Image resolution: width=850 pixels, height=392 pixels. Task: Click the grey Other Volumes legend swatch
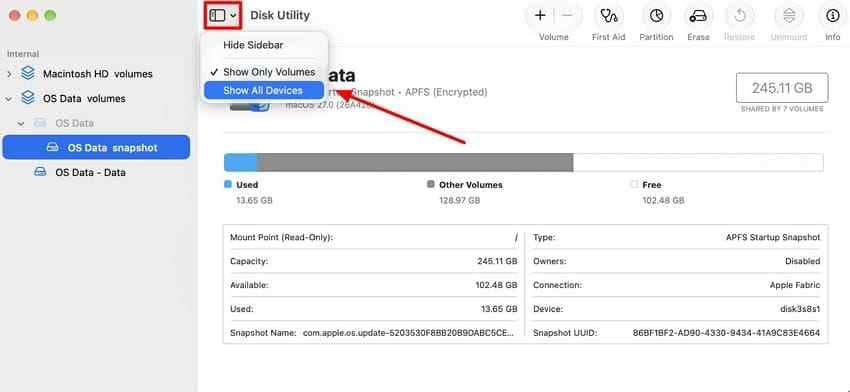point(431,184)
